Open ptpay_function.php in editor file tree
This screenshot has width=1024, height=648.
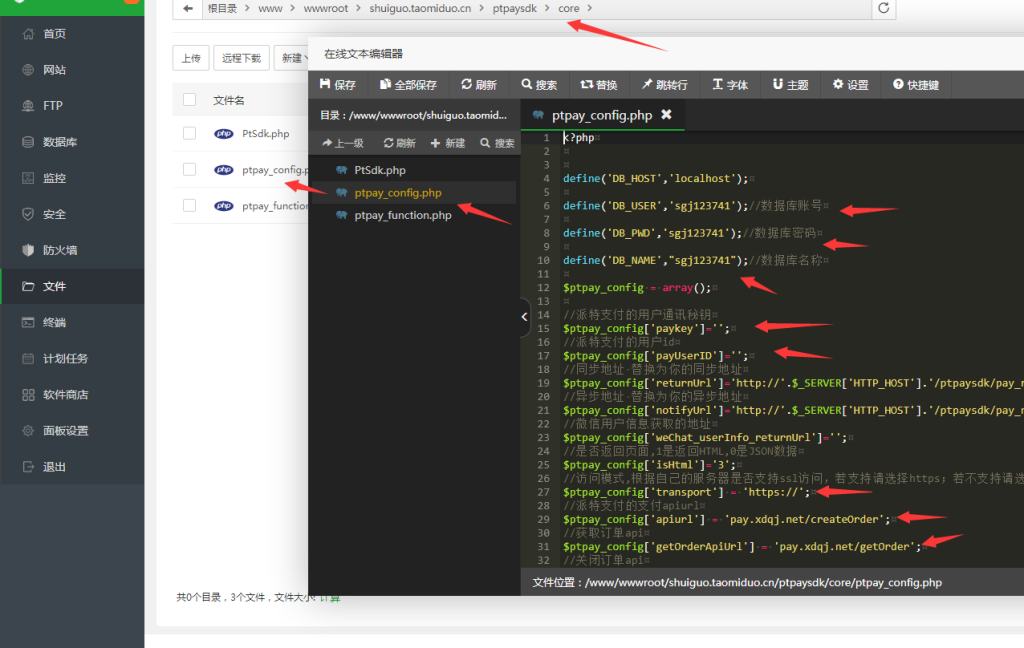tap(402, 215)
